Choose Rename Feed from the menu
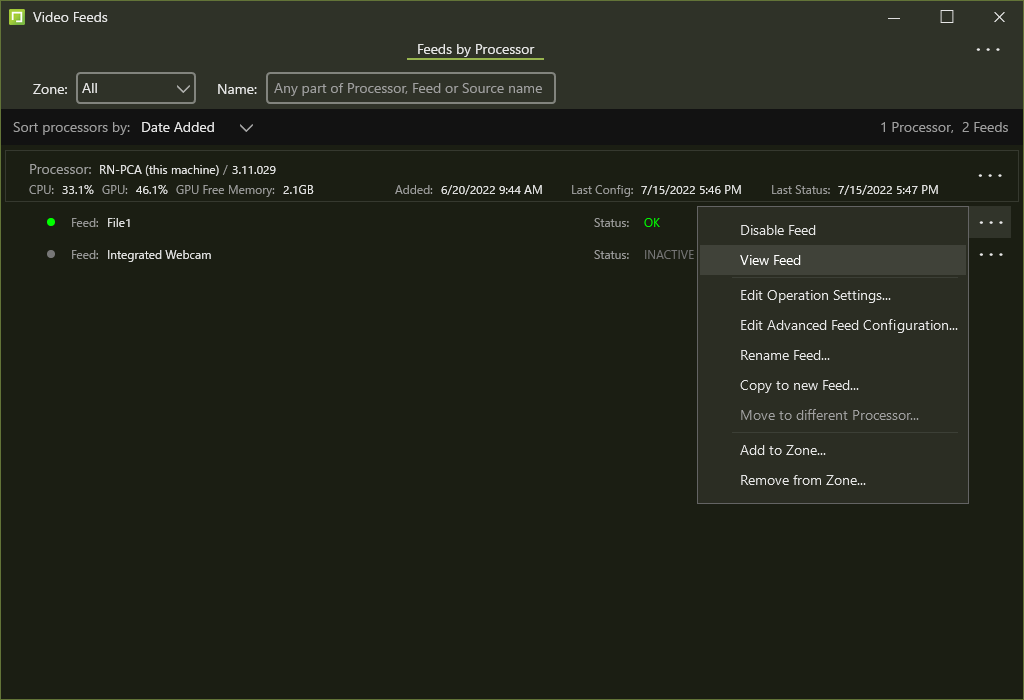 [x=784, y=355]
